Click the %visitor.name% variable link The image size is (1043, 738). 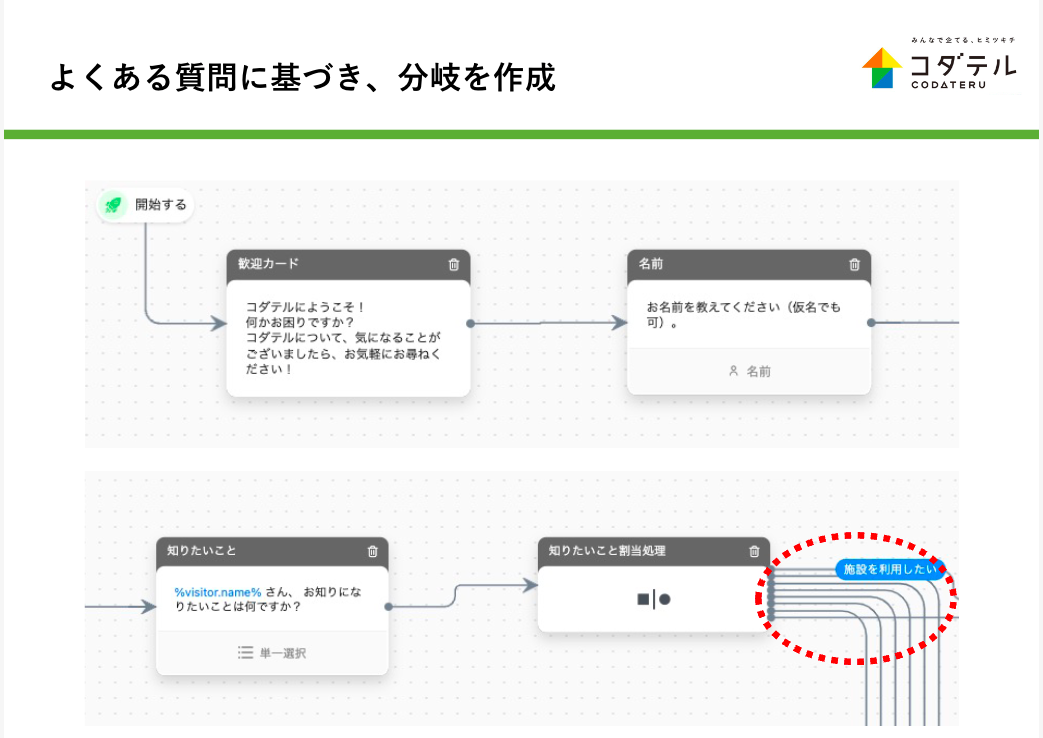click(218, 592)
